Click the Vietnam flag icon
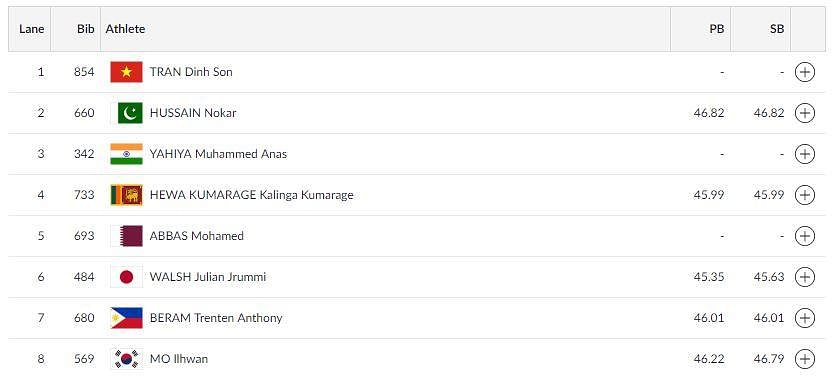 [x=127, y=72]
